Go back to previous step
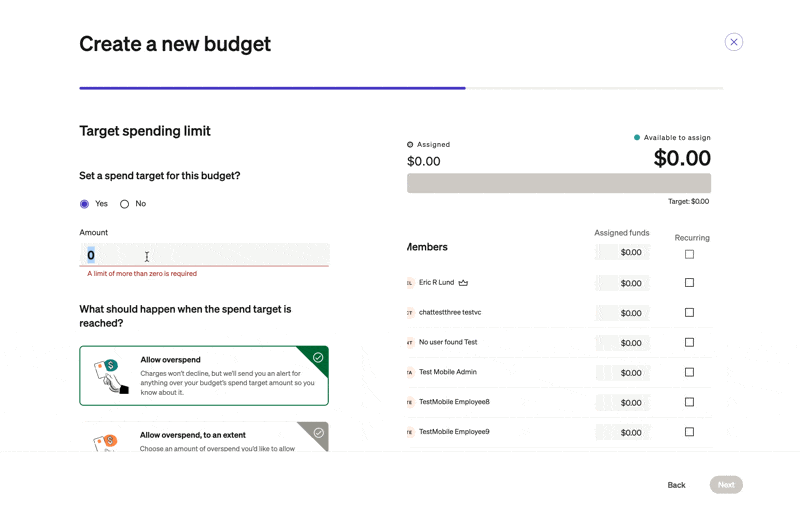 tap(676, 485)
